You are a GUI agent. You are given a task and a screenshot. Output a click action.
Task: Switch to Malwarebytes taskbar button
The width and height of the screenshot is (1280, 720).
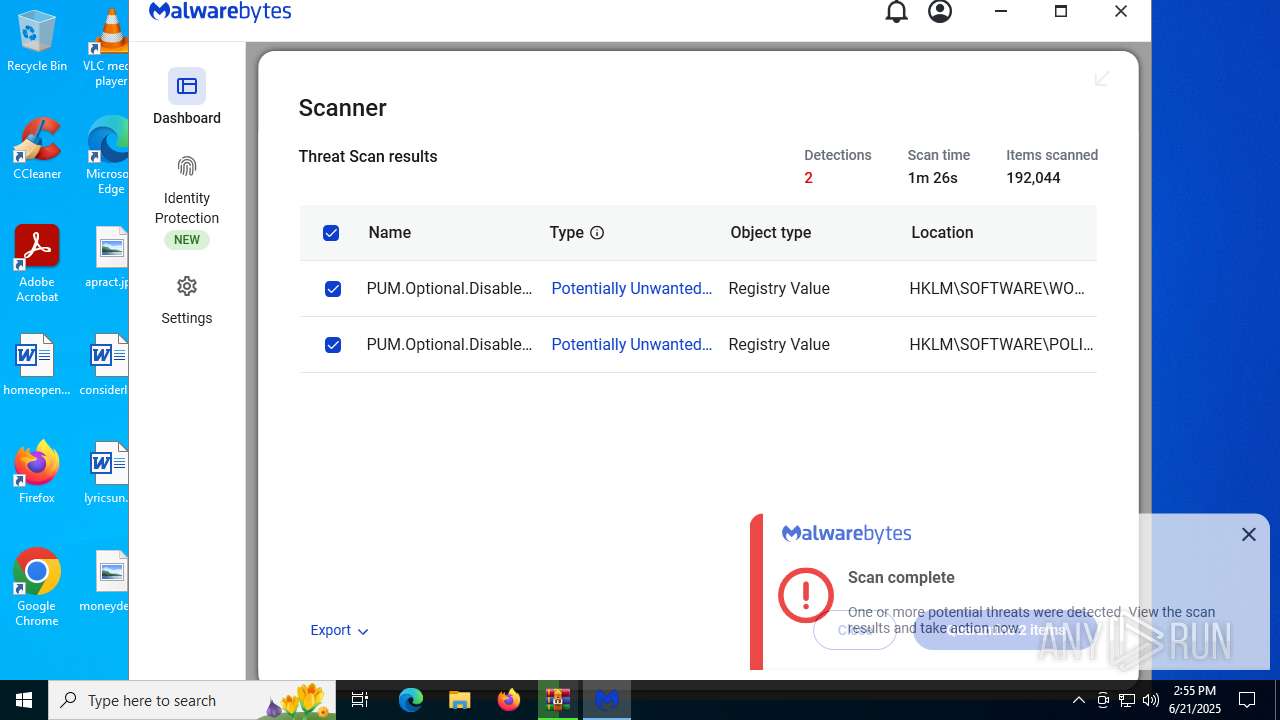(x=607, y=700)
